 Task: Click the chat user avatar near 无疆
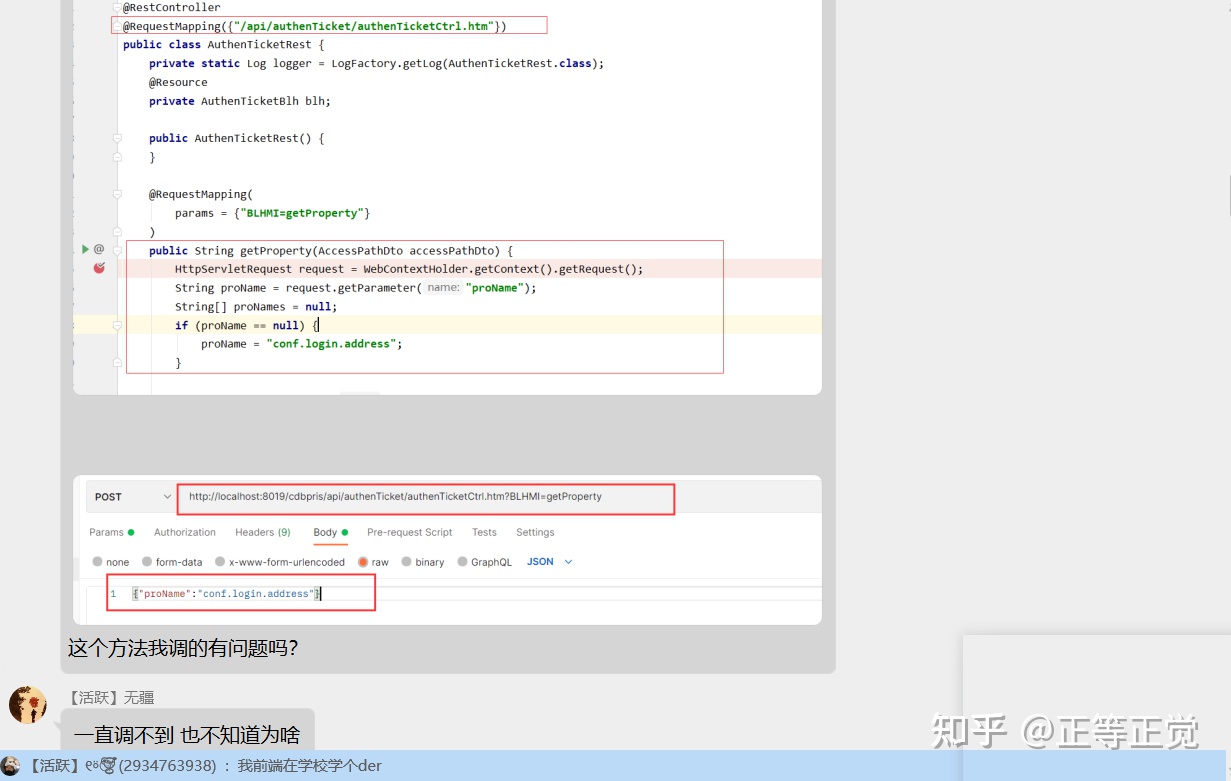27,704
